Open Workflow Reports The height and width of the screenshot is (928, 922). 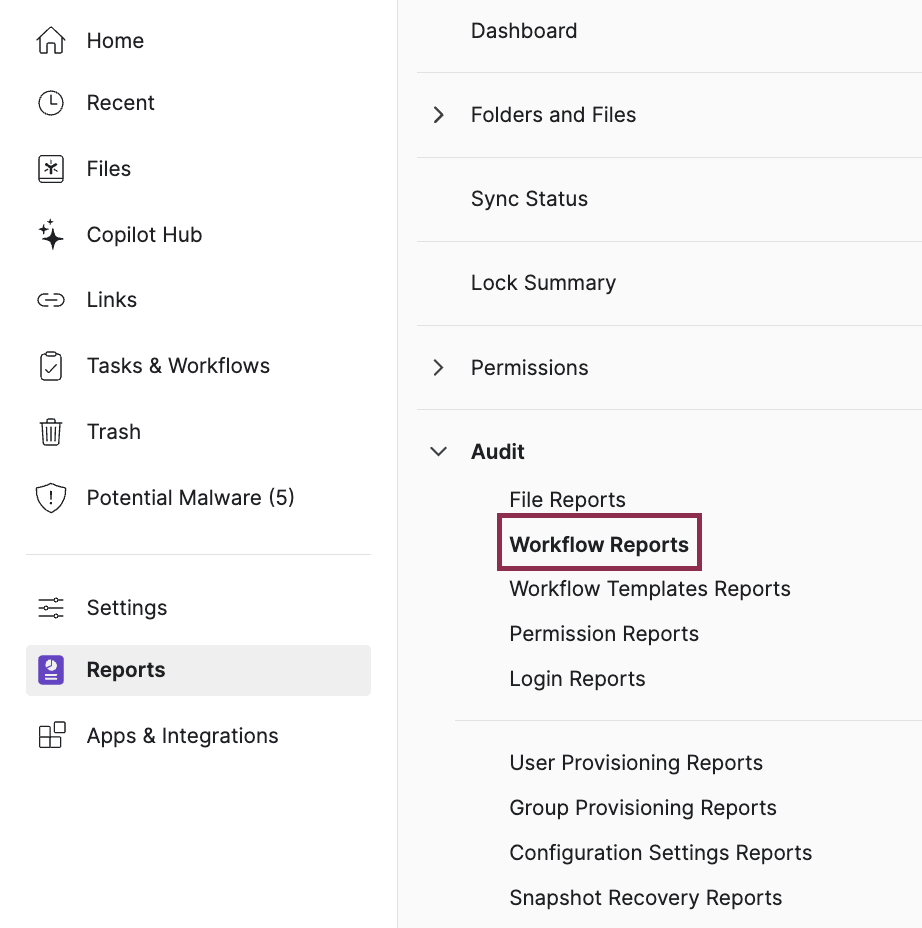coord(599,543)
